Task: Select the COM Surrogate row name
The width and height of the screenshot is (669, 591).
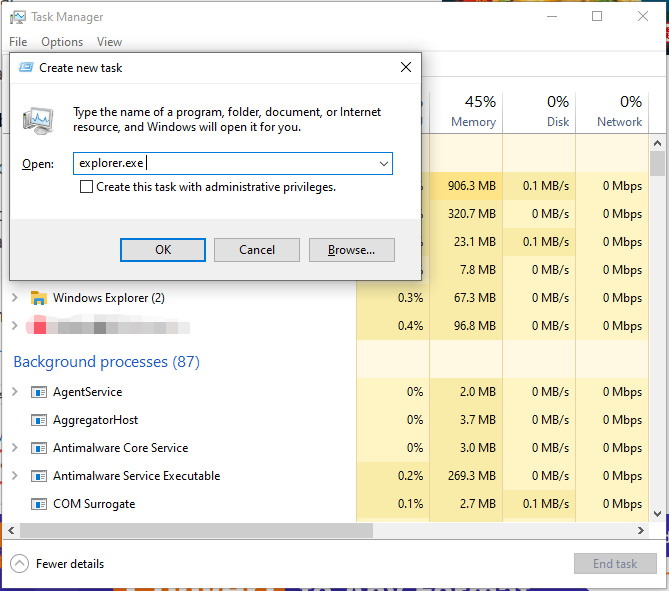Action: pos(94,504)
